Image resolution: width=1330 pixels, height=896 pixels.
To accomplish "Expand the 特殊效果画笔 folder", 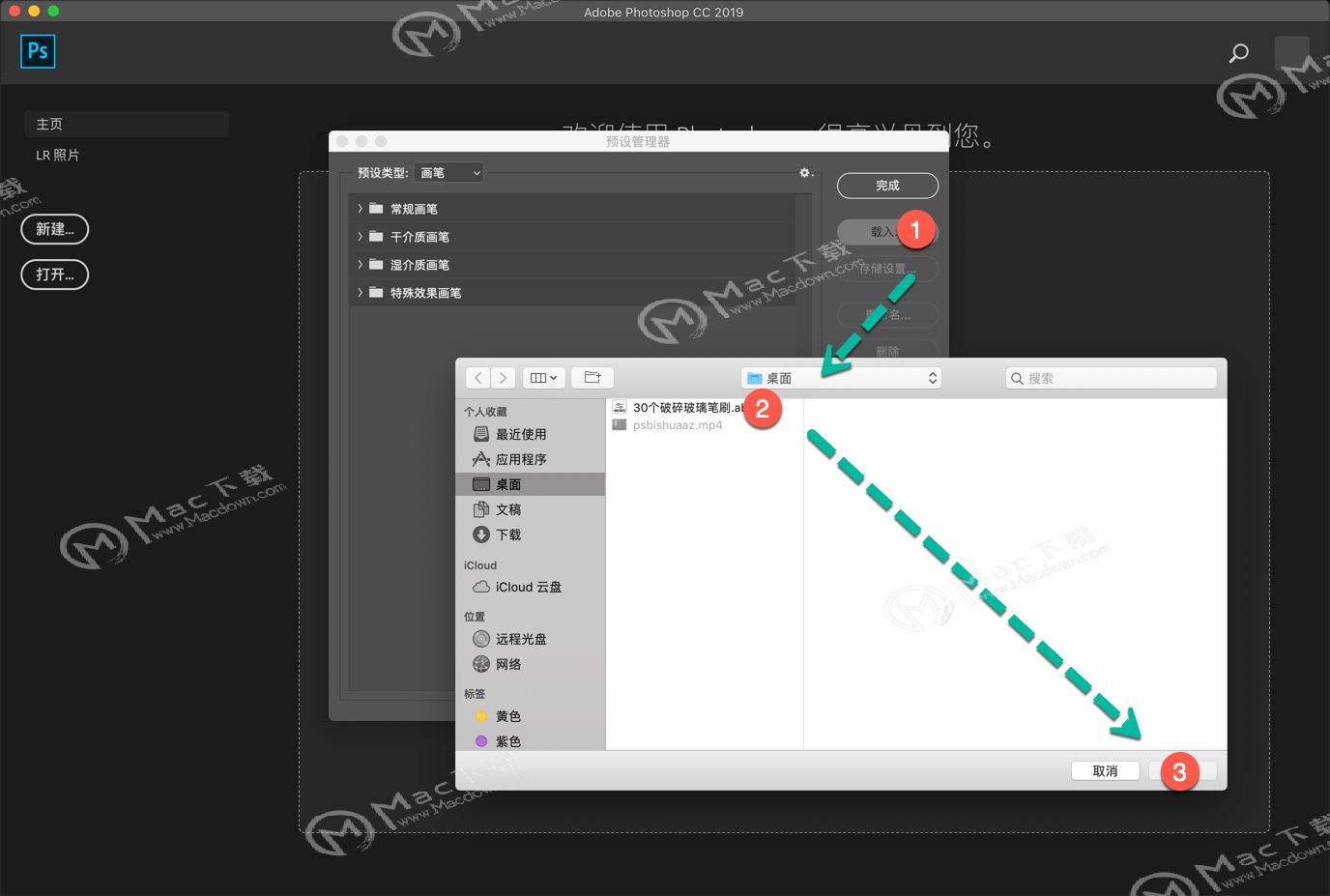I will pyautogui.click(x=361, y=293).
